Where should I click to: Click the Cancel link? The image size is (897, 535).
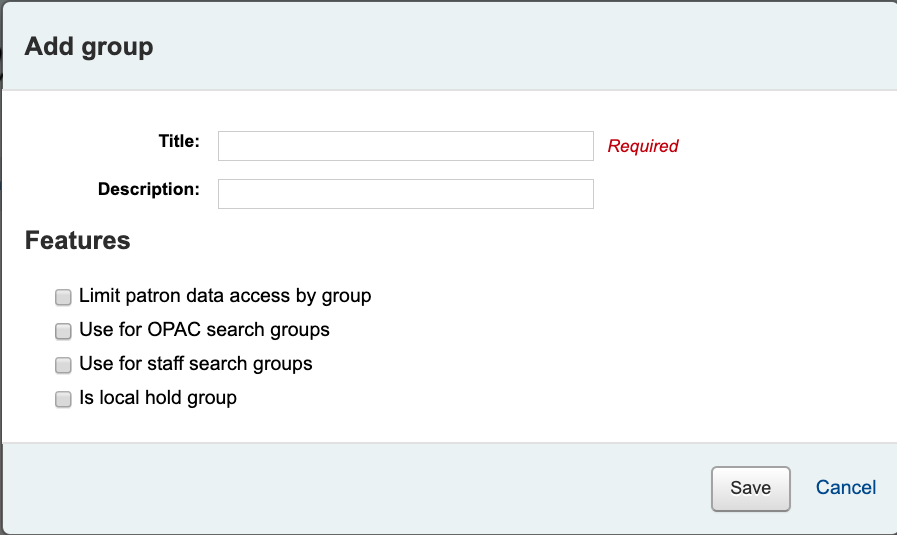(x=846, y=488)
